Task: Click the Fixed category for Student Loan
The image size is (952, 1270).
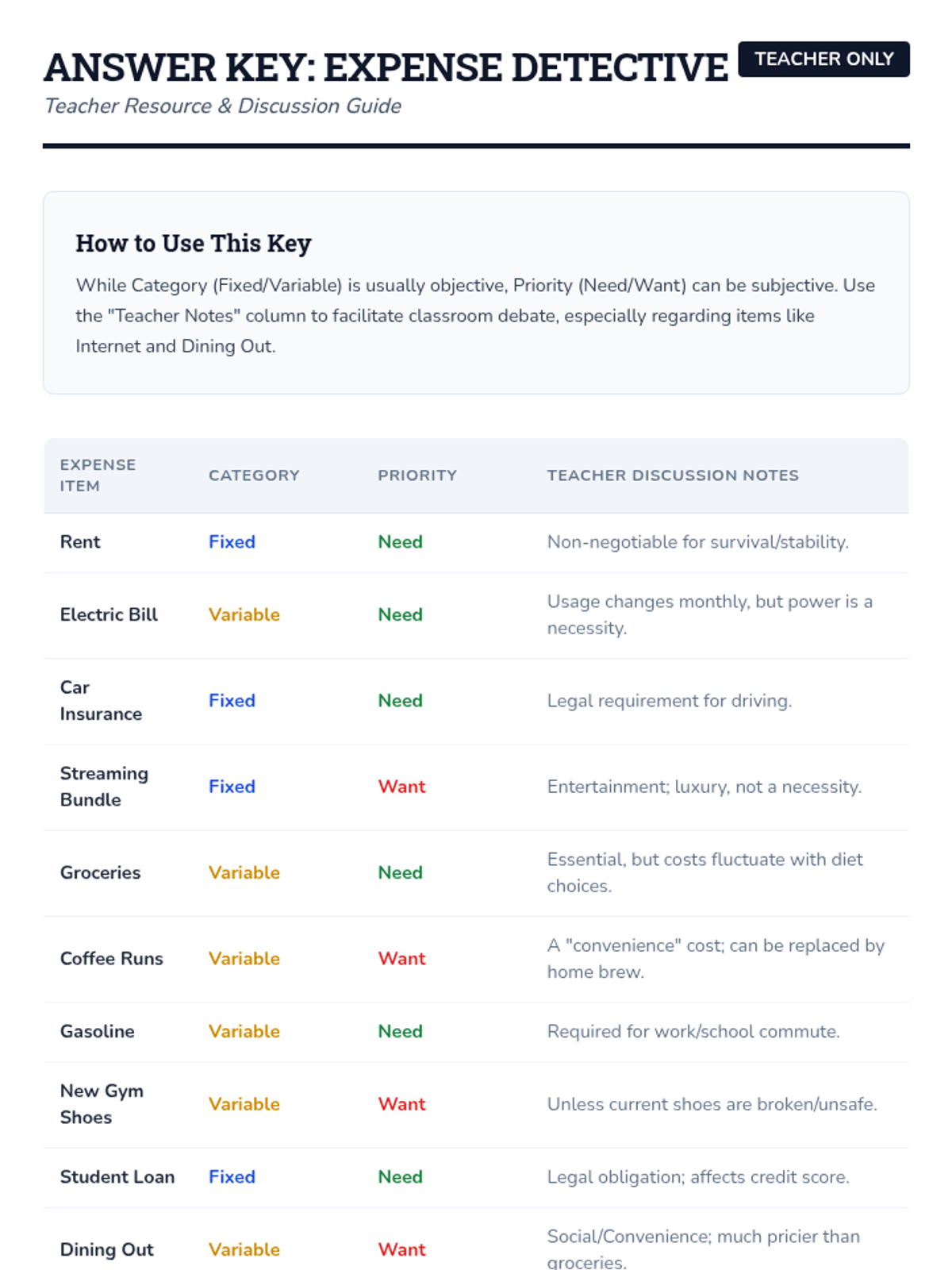Action: click(x=232, y=1177)
